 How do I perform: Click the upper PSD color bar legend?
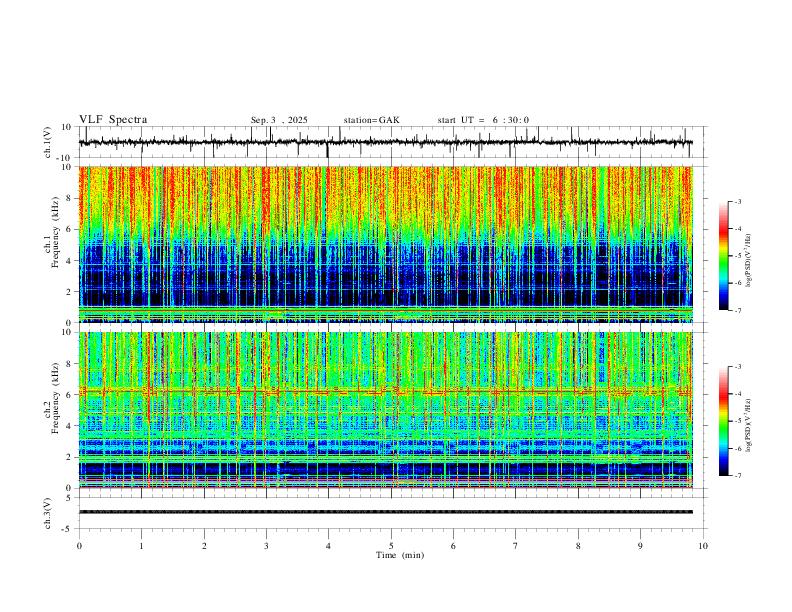coord(723,256)
